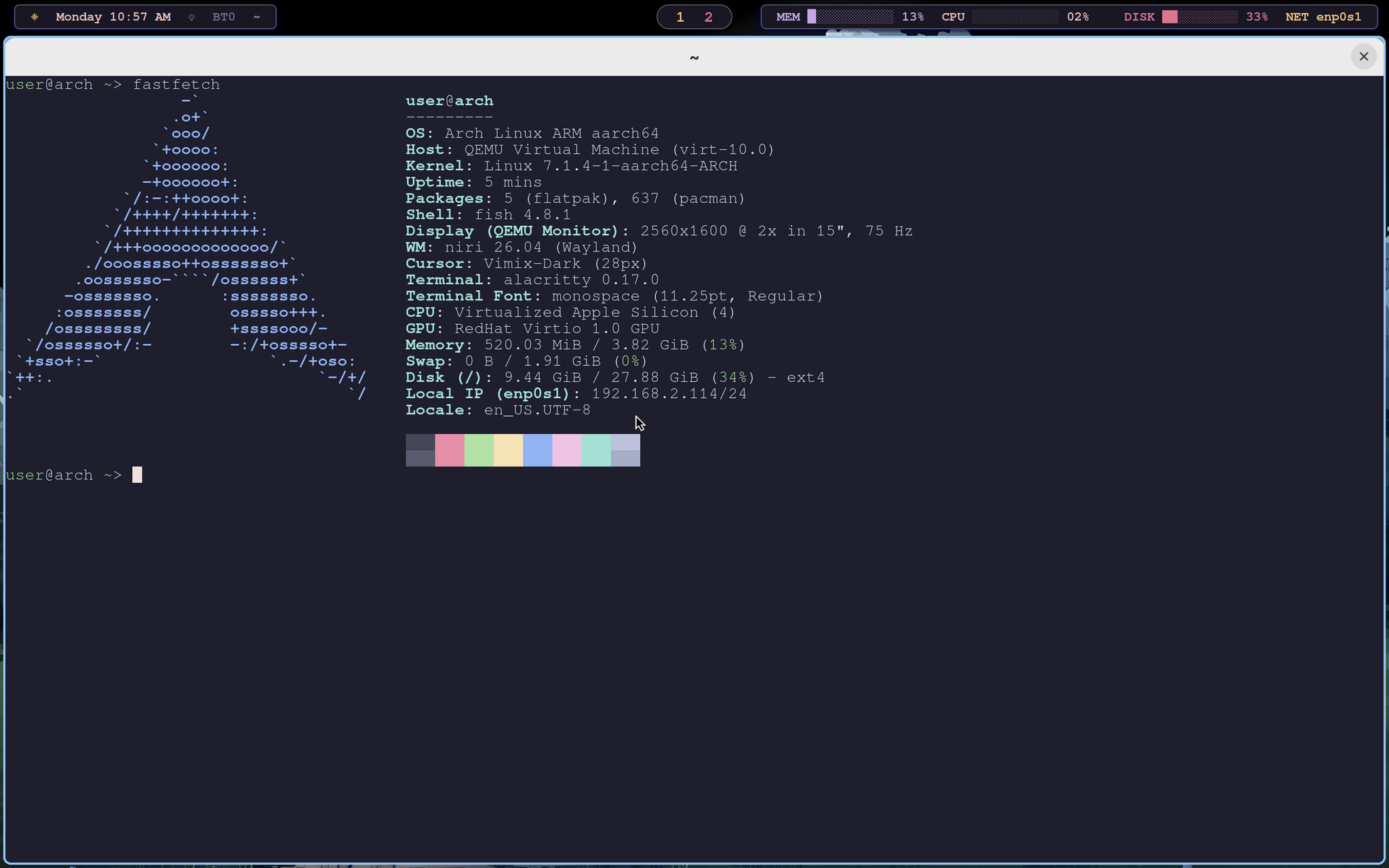Click the MEM label in status bar
This screenshot has width=1389, height=868.
[x=788, y=17]
